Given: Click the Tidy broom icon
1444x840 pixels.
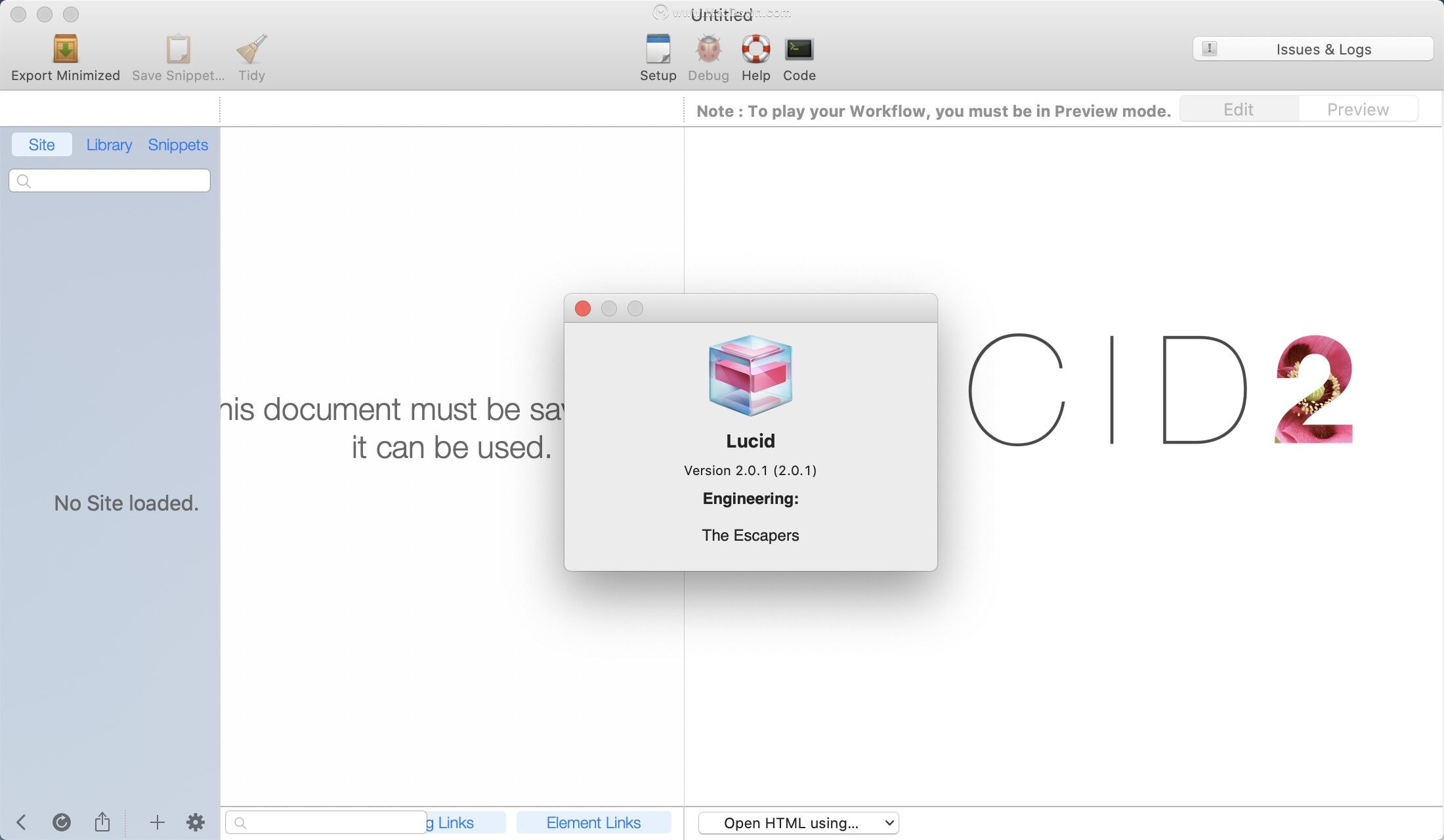Looking at the screenshot, I should [251, 49].
